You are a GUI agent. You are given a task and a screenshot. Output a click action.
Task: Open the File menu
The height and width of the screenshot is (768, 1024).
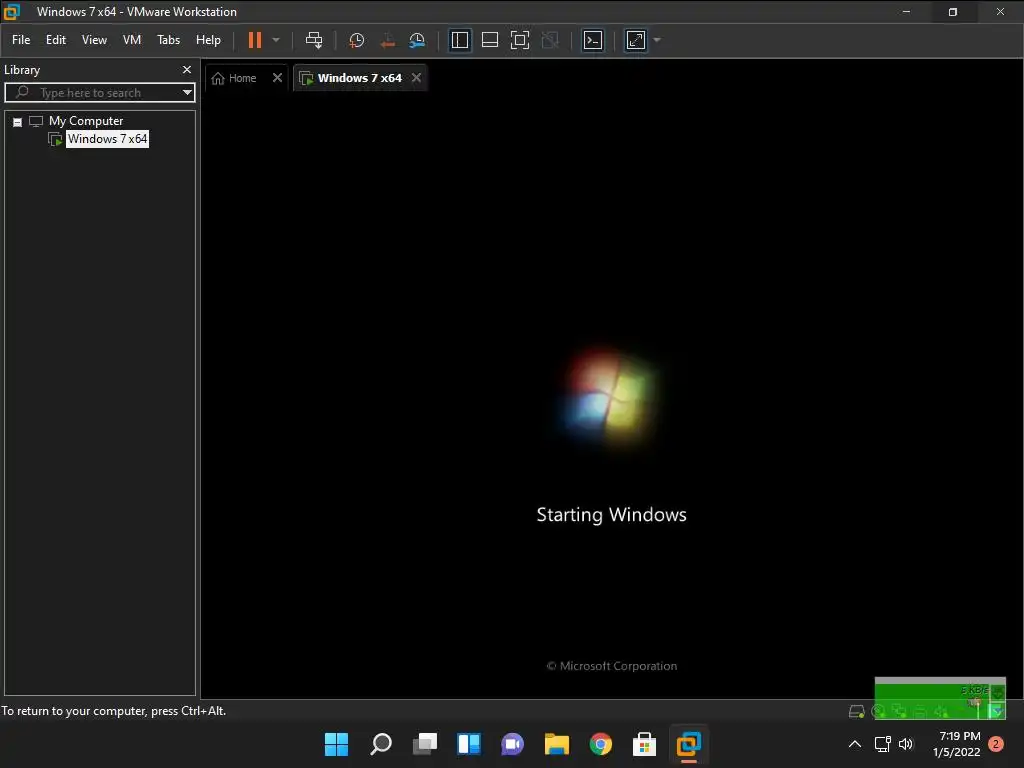point(21,40)
